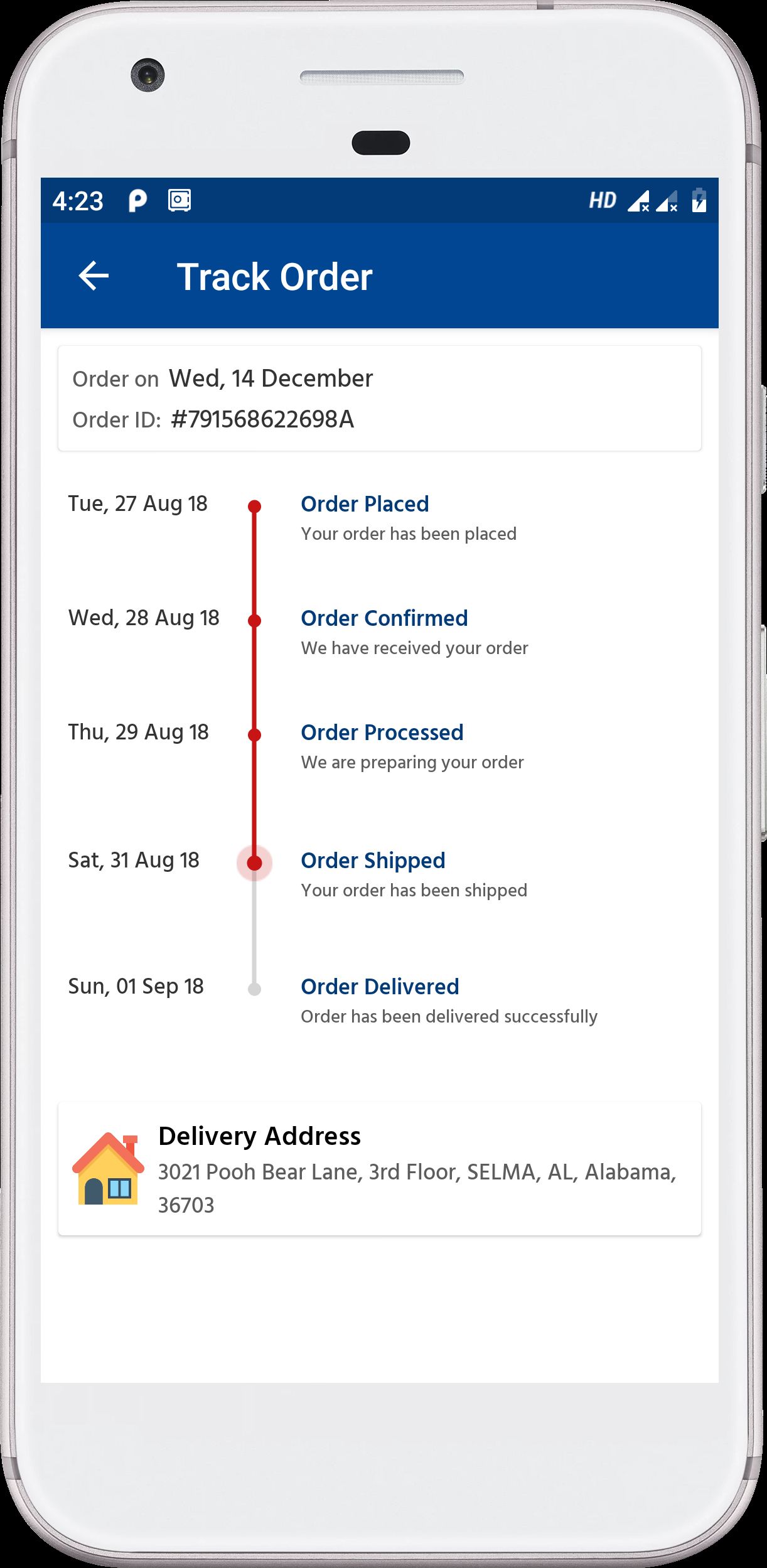
Task: Tap the Order Delivered step title
Action: (380, 987)
